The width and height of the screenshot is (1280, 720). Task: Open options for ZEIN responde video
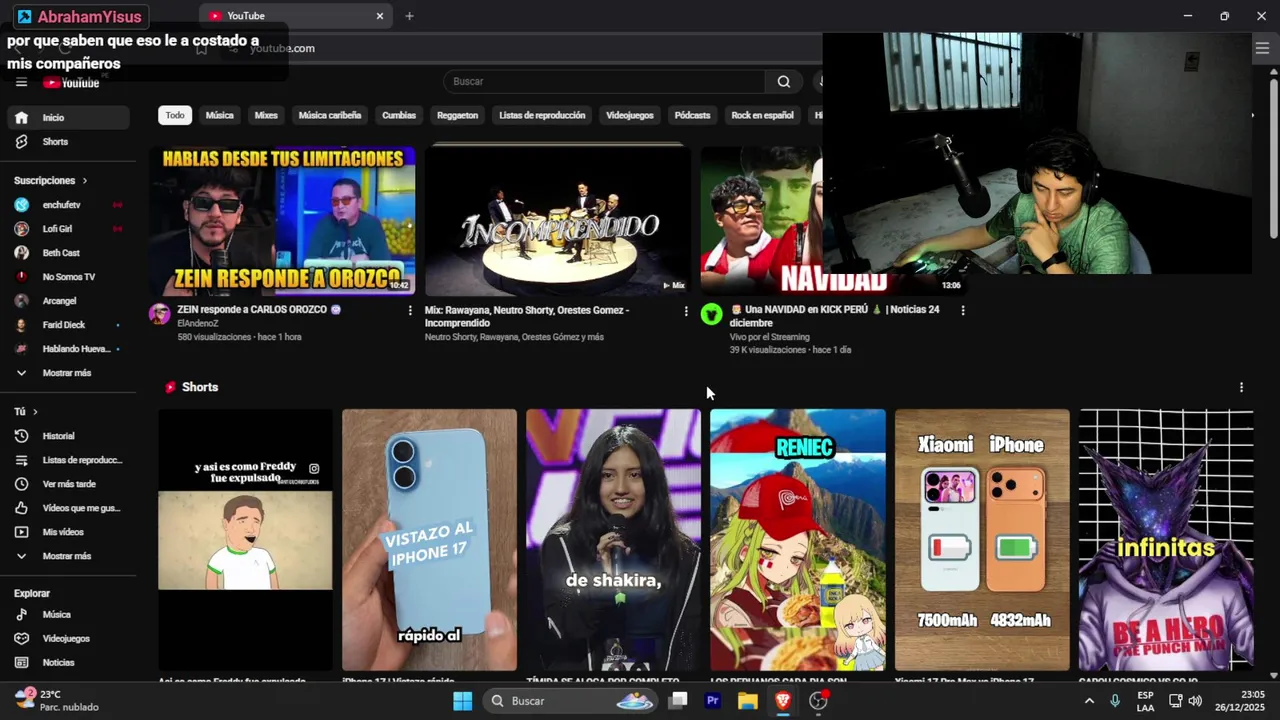point(410,311)
